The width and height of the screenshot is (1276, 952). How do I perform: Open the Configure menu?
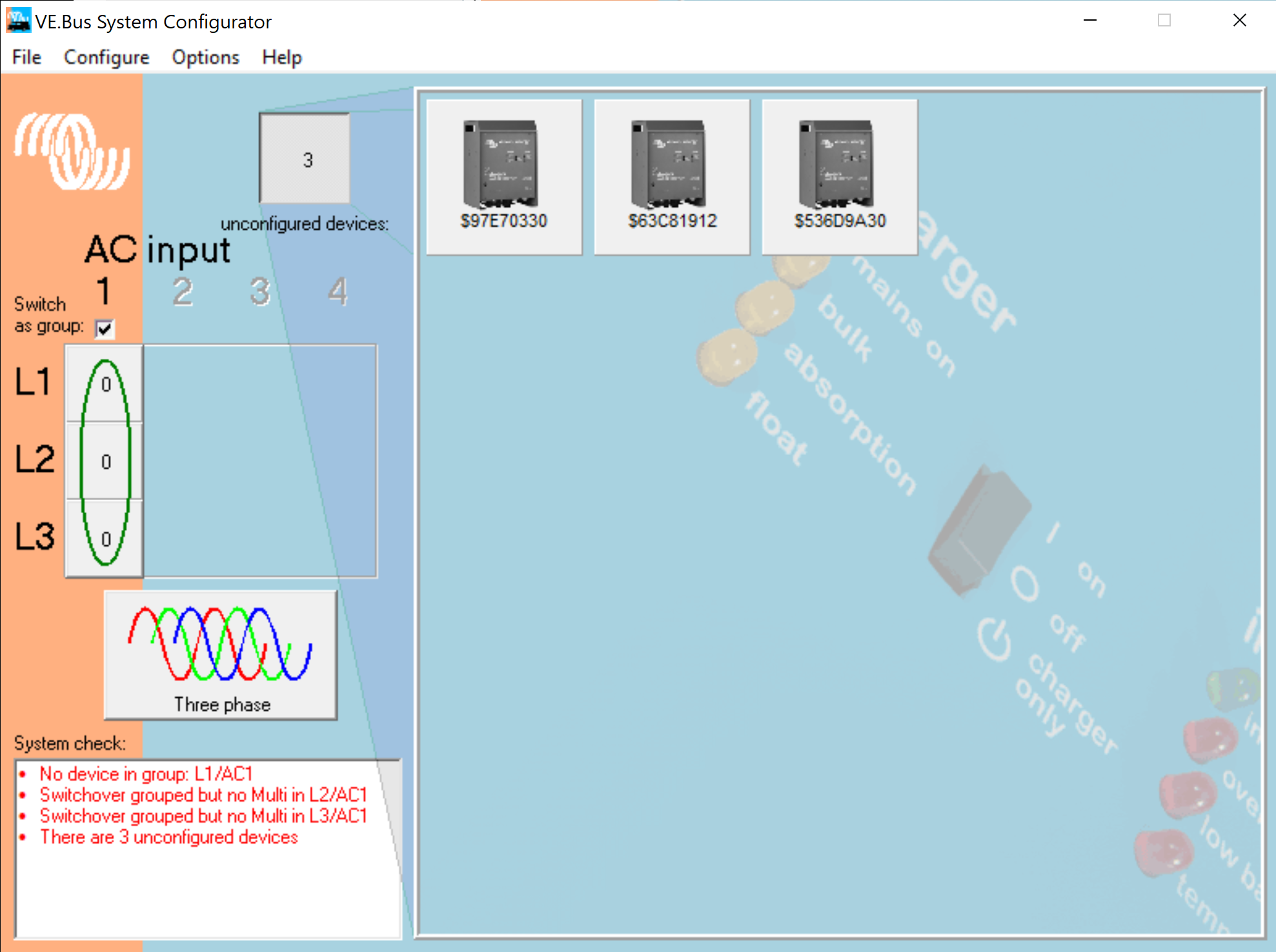106,57
